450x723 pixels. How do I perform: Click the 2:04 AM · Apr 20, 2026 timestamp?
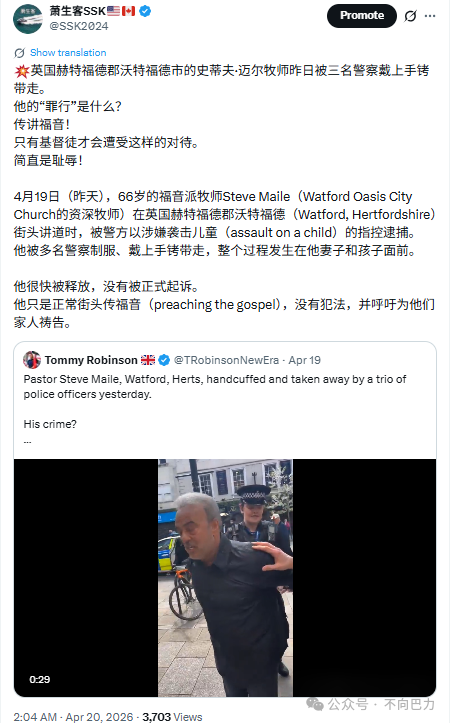(x=73, y=717)
